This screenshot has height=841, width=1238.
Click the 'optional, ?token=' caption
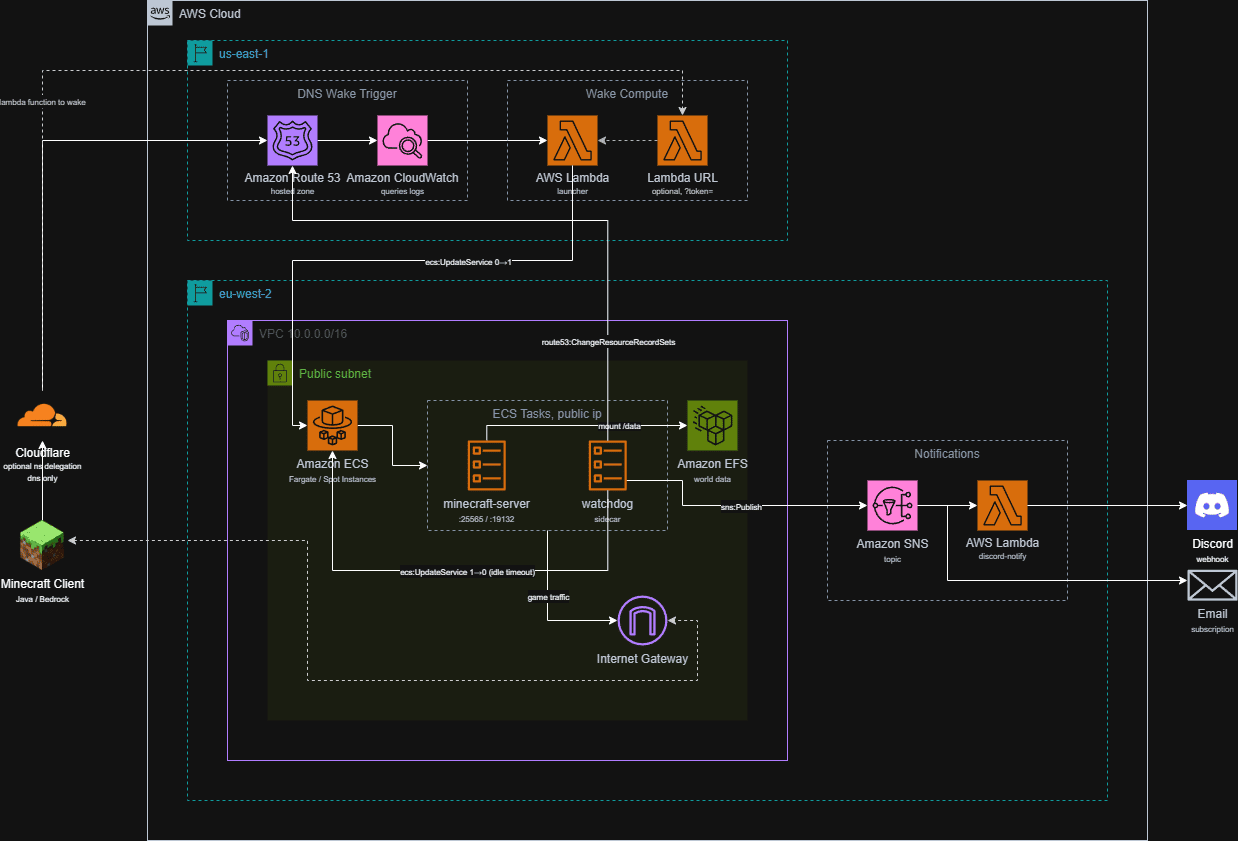(682, 190)
